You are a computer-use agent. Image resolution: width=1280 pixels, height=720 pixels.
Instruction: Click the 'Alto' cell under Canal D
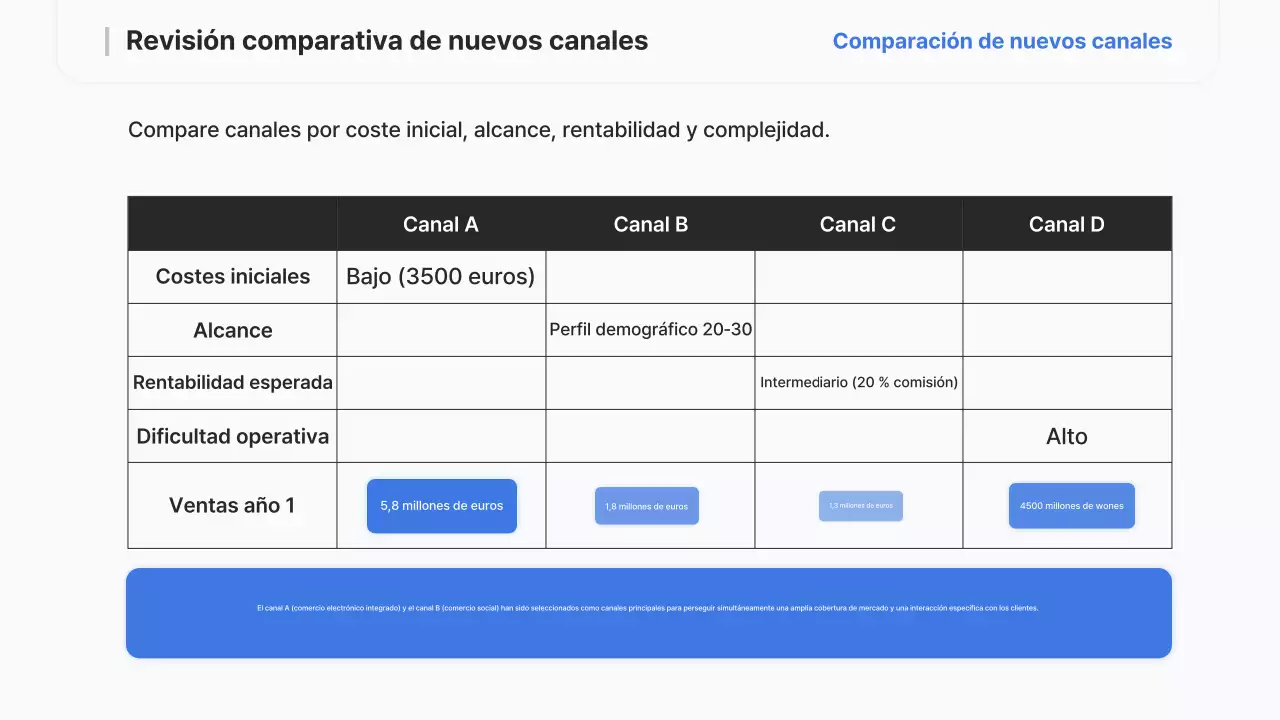(x=1067, y=436)
